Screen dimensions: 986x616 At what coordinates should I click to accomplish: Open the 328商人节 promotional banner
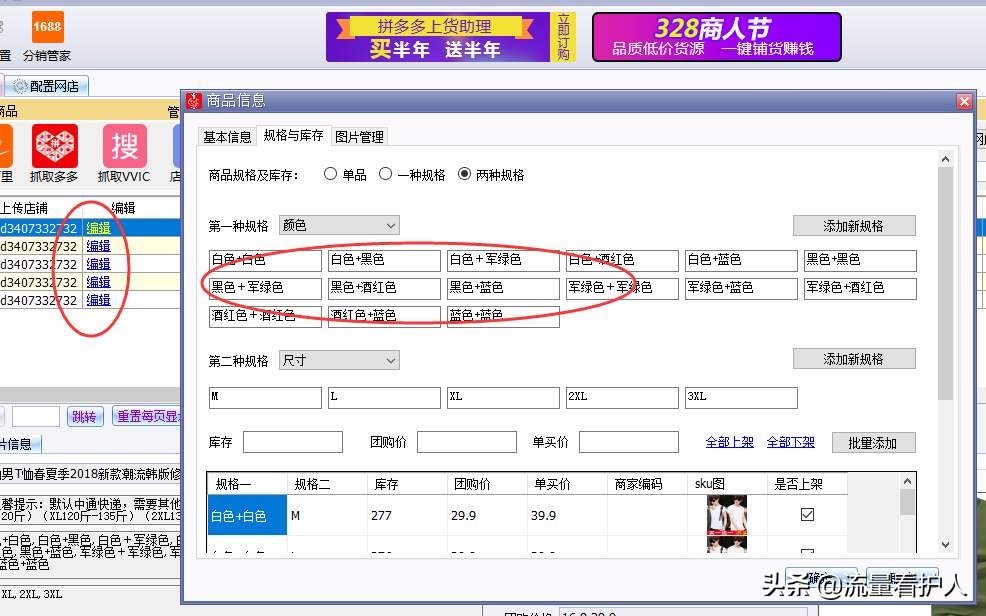point(715,36)
